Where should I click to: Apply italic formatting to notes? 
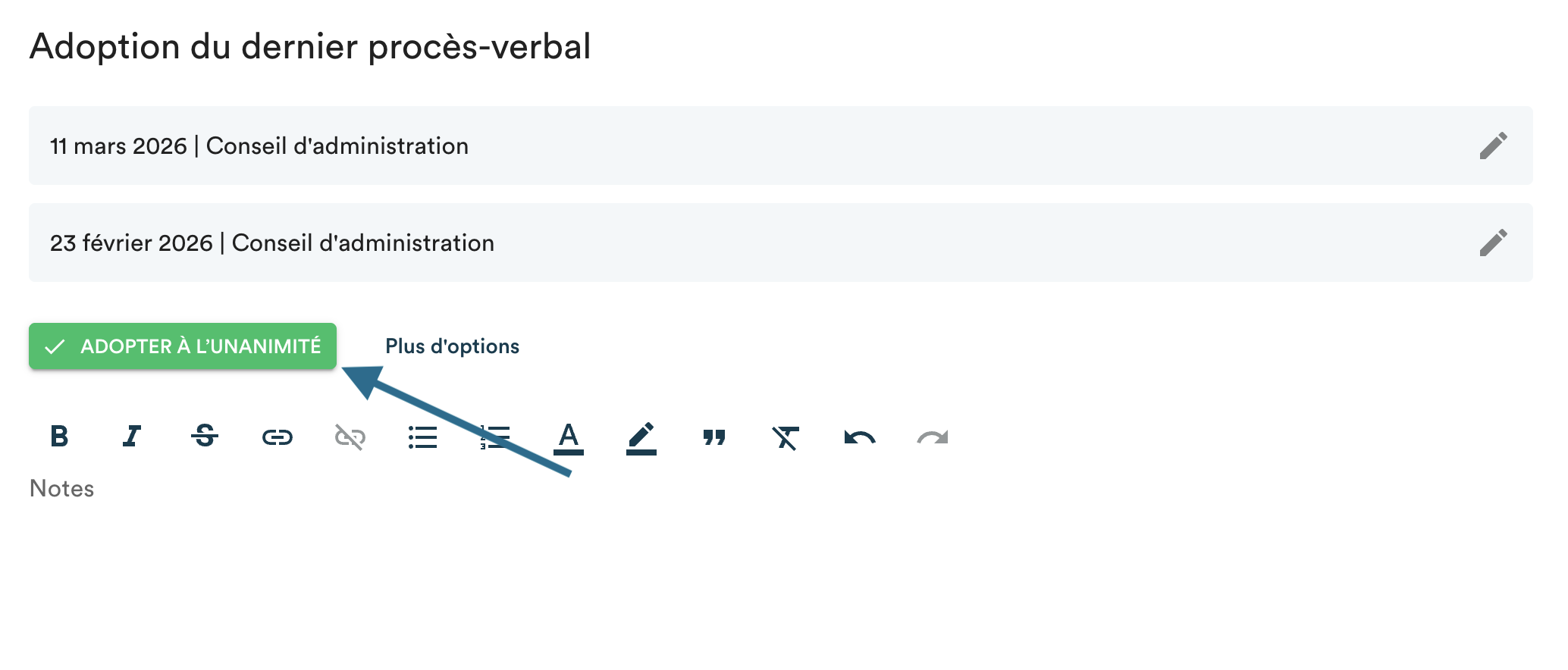click(x=132, y=437)
